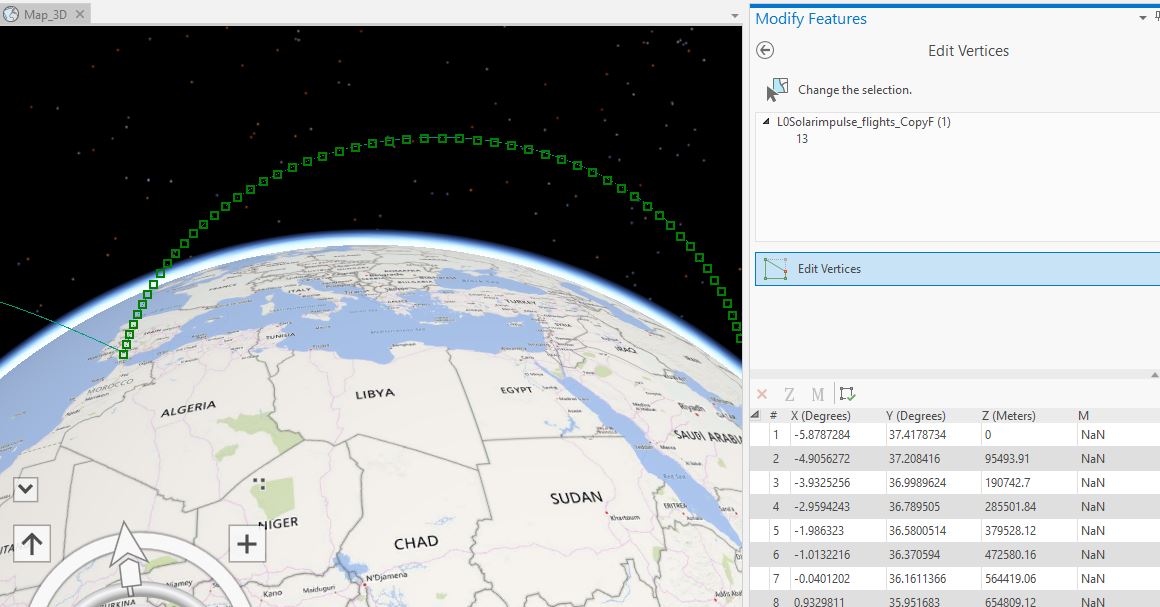
Task: Switch to the Map_3D view tab
Action: (x=45, y=14)
